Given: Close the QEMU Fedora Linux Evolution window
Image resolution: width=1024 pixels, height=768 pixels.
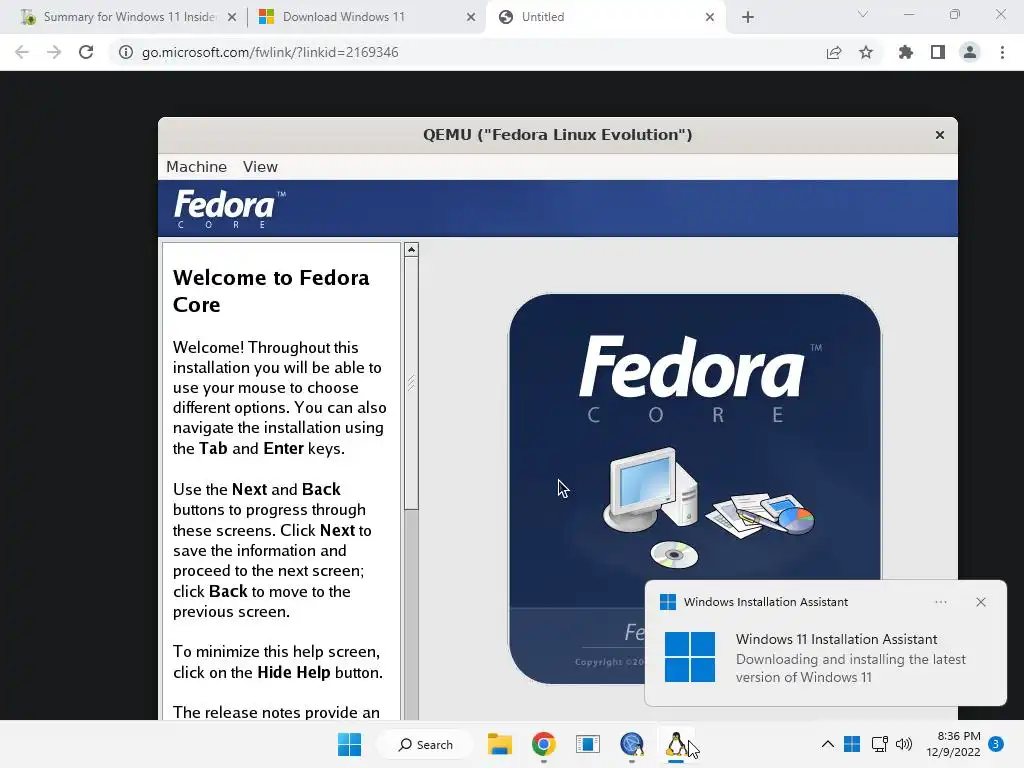Looking at the screenshot, I should (x=940, y=135).
